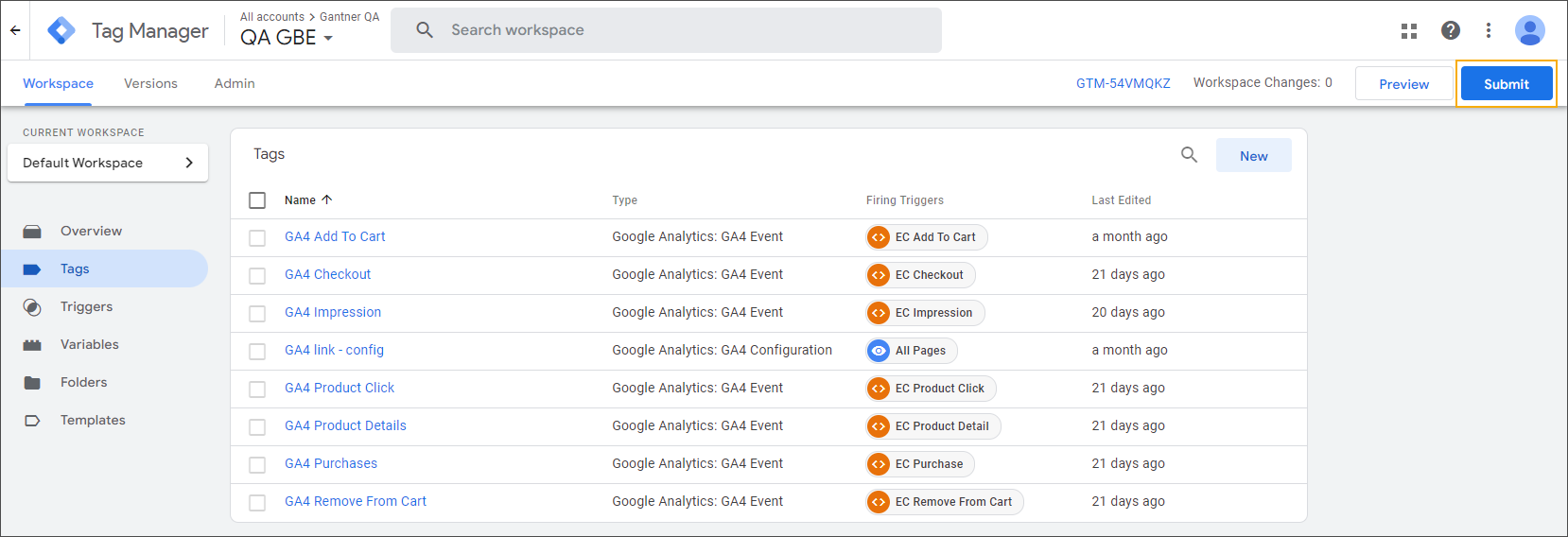Click the Preview button

(1403, 84)
